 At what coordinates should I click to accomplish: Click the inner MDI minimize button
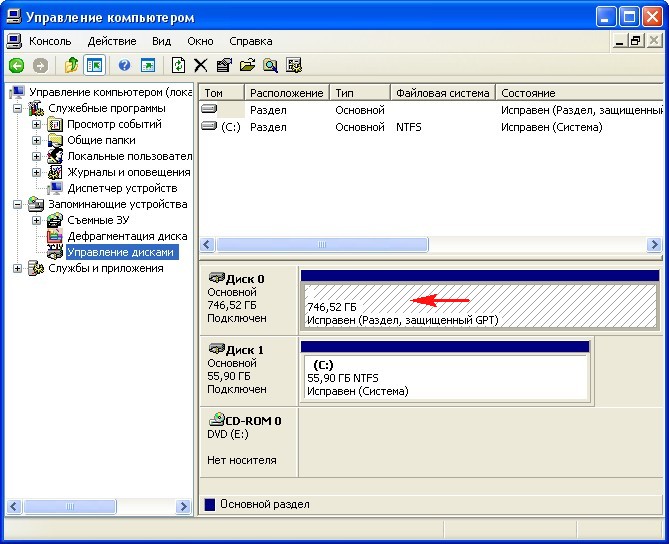(620, 41)
